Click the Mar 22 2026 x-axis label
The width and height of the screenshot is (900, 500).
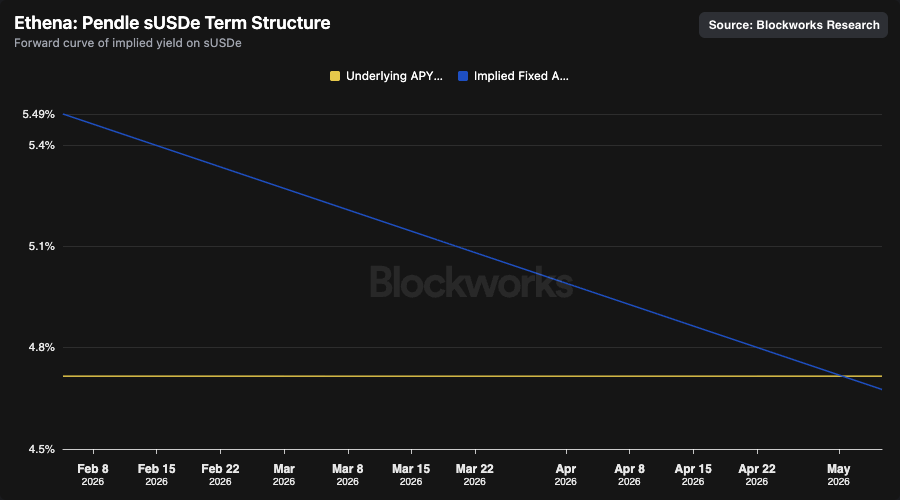click(475, 475)
